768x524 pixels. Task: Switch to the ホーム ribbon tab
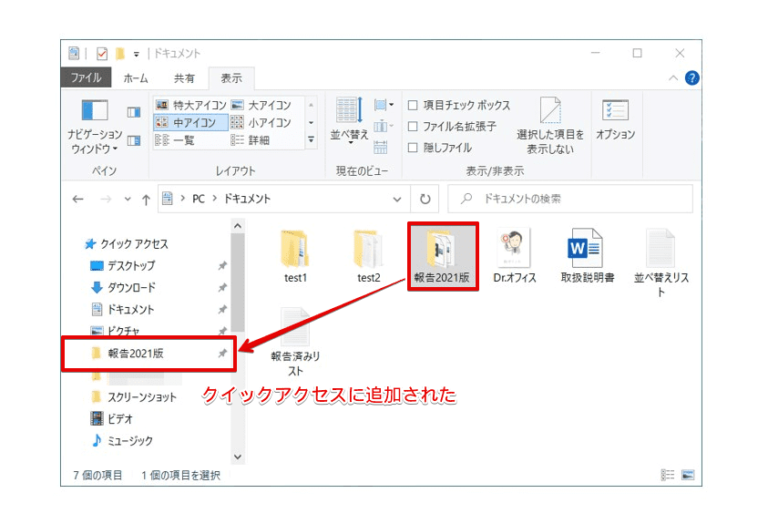136,78
